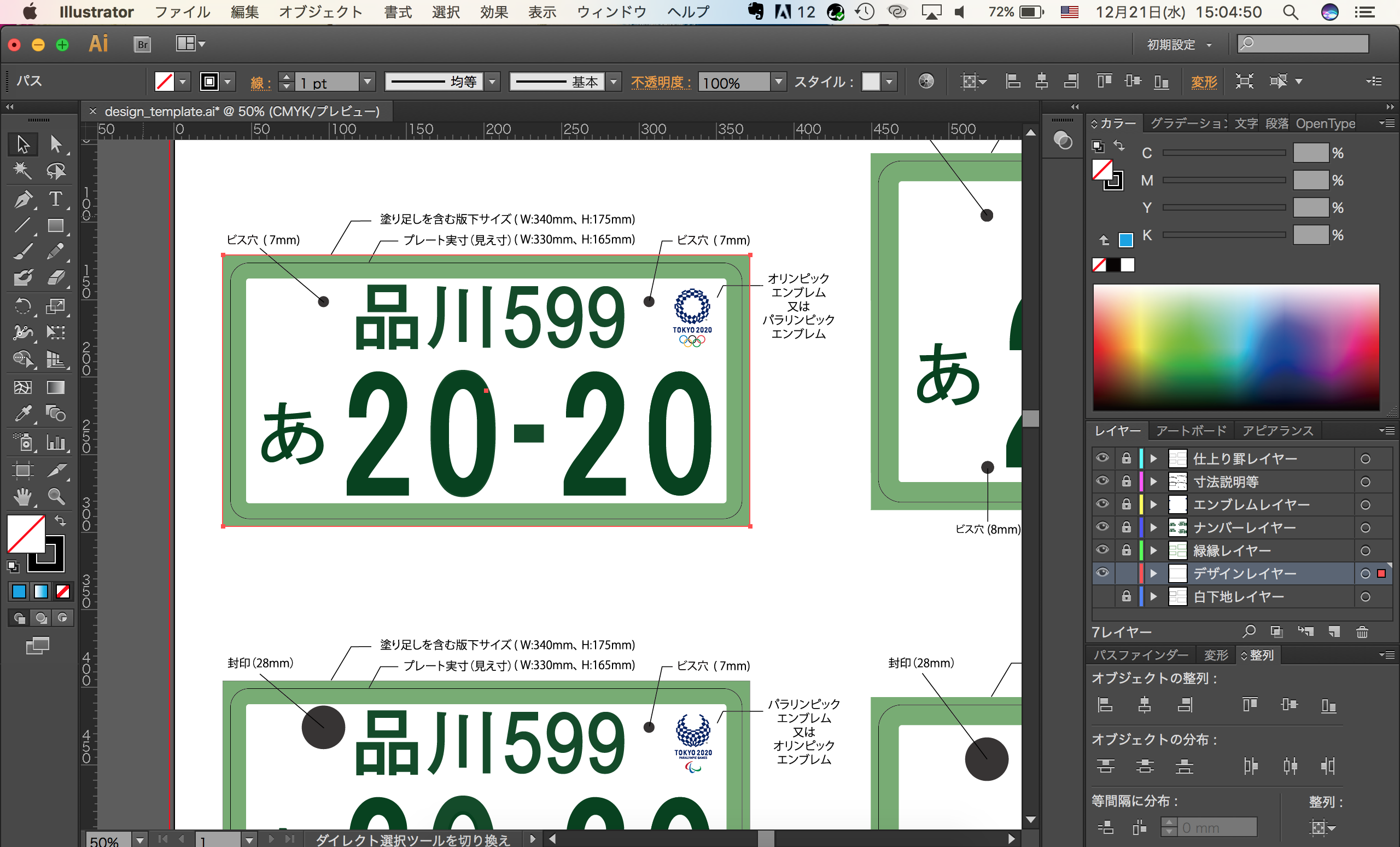Viewport: 1400px width, 847px height.
Task: Open Adobe Bridge with the Br icon
Action: [143, 44]
